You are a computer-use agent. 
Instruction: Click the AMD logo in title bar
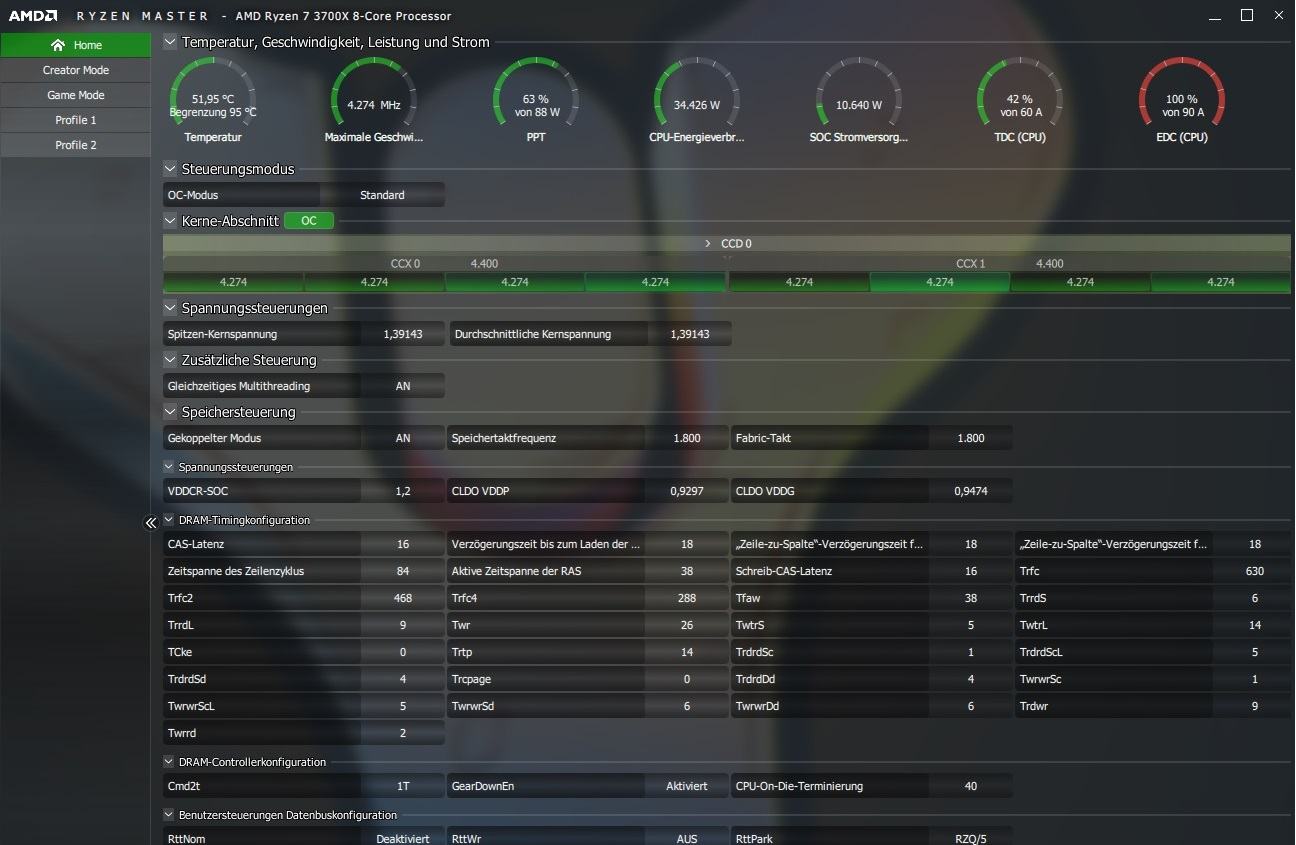(32, 16)
